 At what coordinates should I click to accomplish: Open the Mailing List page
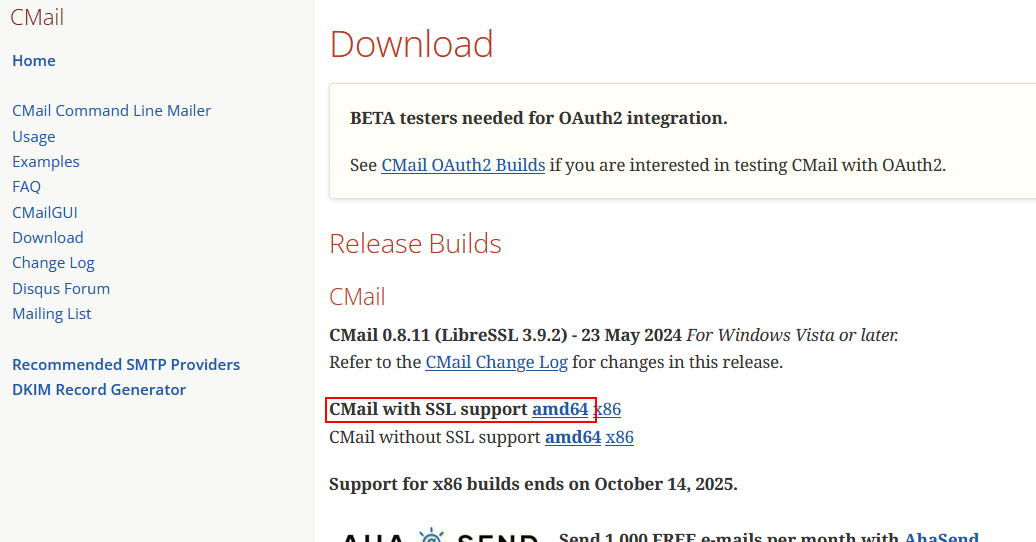[x=52, y=314]
